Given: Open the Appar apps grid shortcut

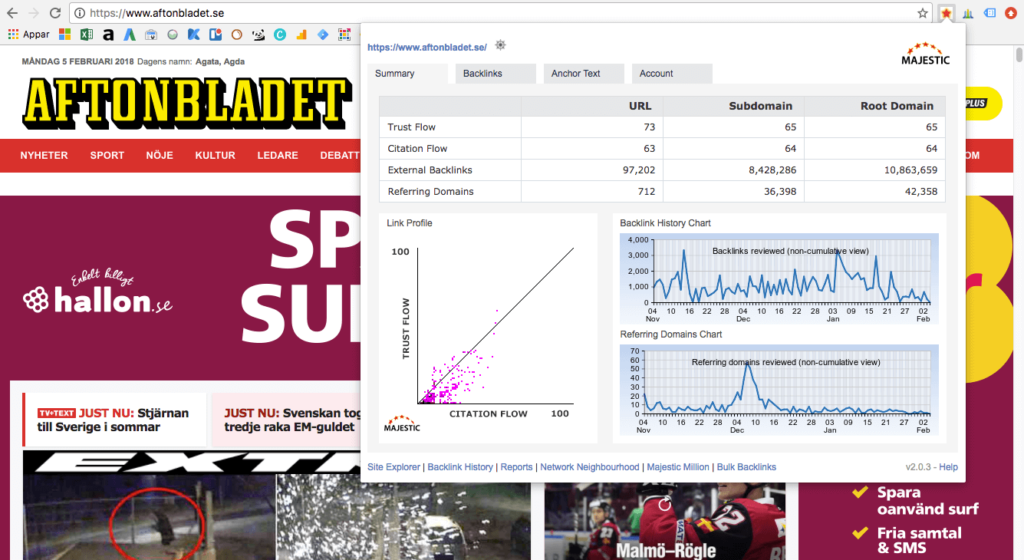Looking at the screenshot, I should (28, 34).
